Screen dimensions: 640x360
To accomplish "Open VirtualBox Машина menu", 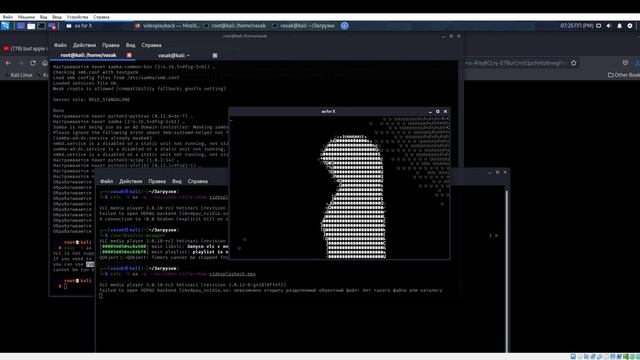I will (26, 17).
